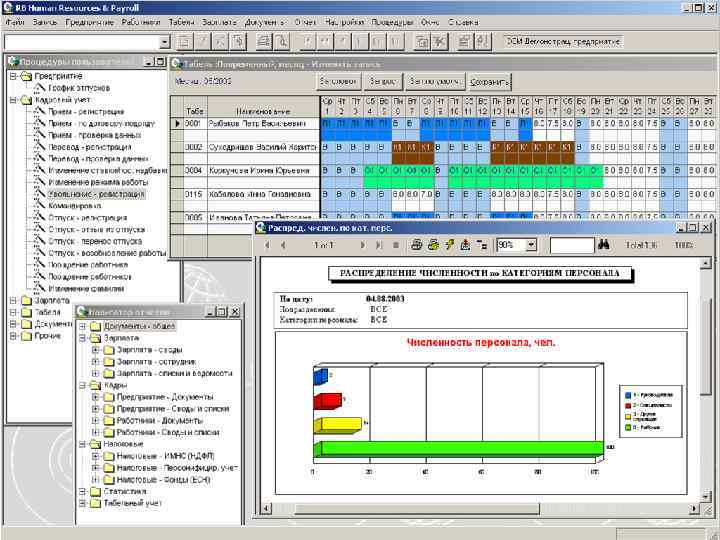This screenshot has height=540, width=720.
Task: Expand the 'Табель' node in procedures panel
Action: tap(13, 312)
